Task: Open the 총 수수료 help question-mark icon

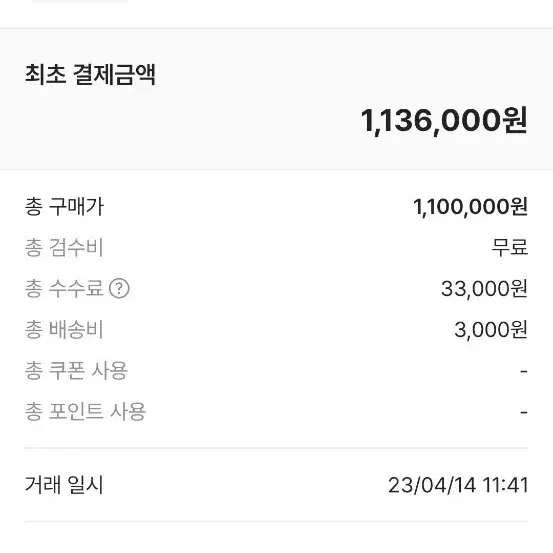Action: point(119,288)
